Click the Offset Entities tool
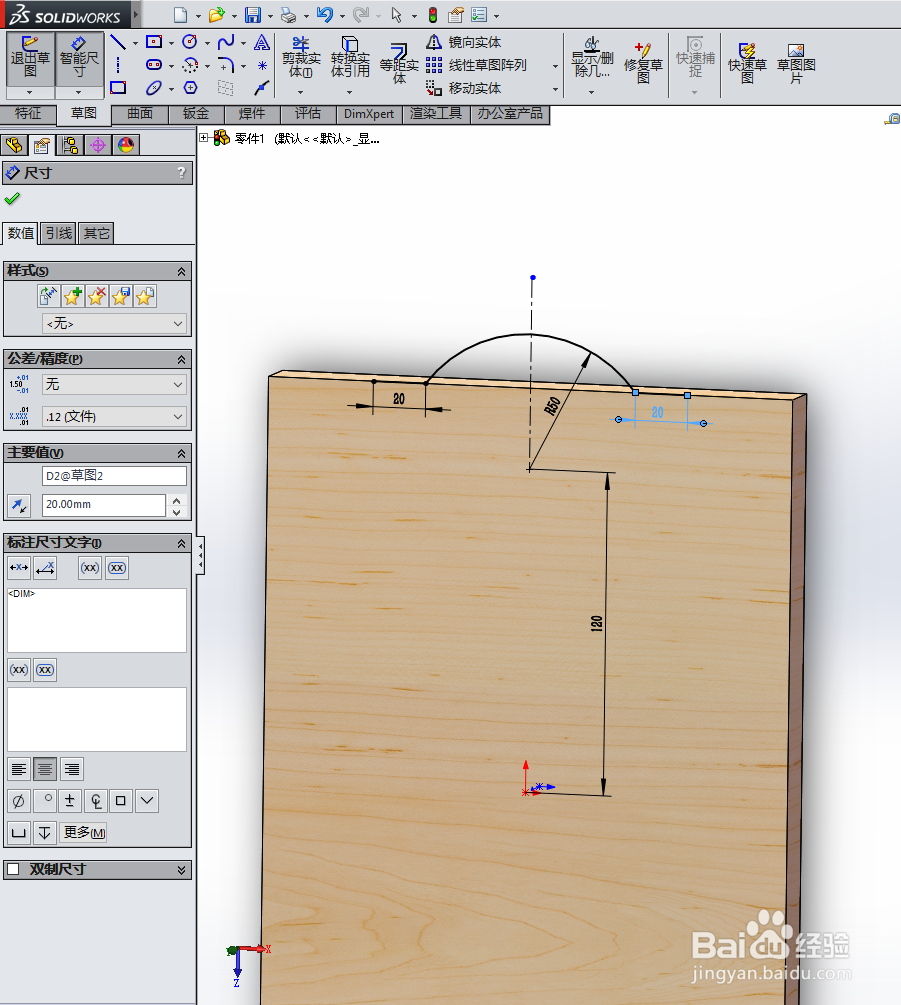This screenshot has width=901, height=1005. tap(398, 60)
